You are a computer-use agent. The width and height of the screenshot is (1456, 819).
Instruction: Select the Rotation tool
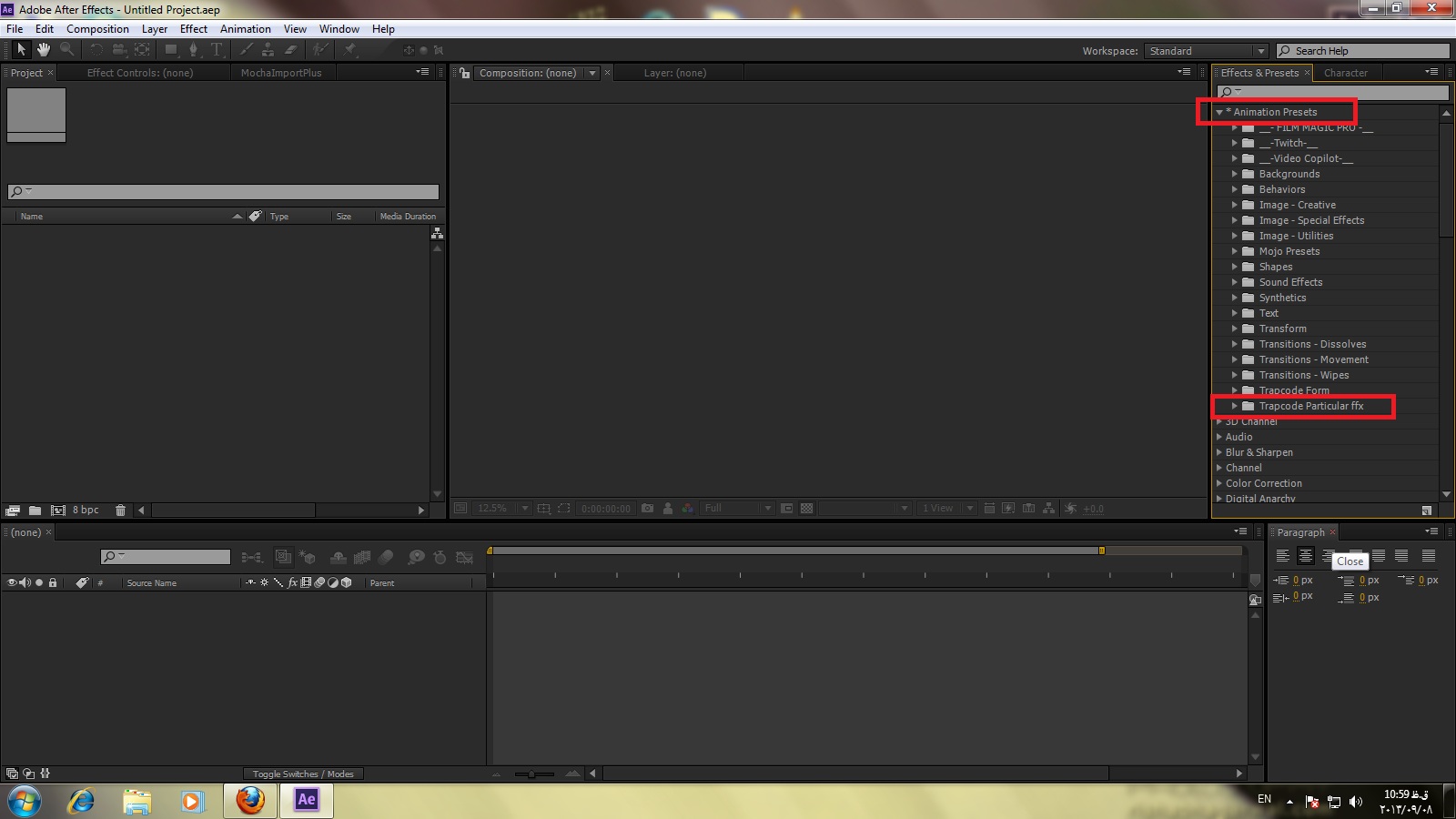click(x=96, y=49)
